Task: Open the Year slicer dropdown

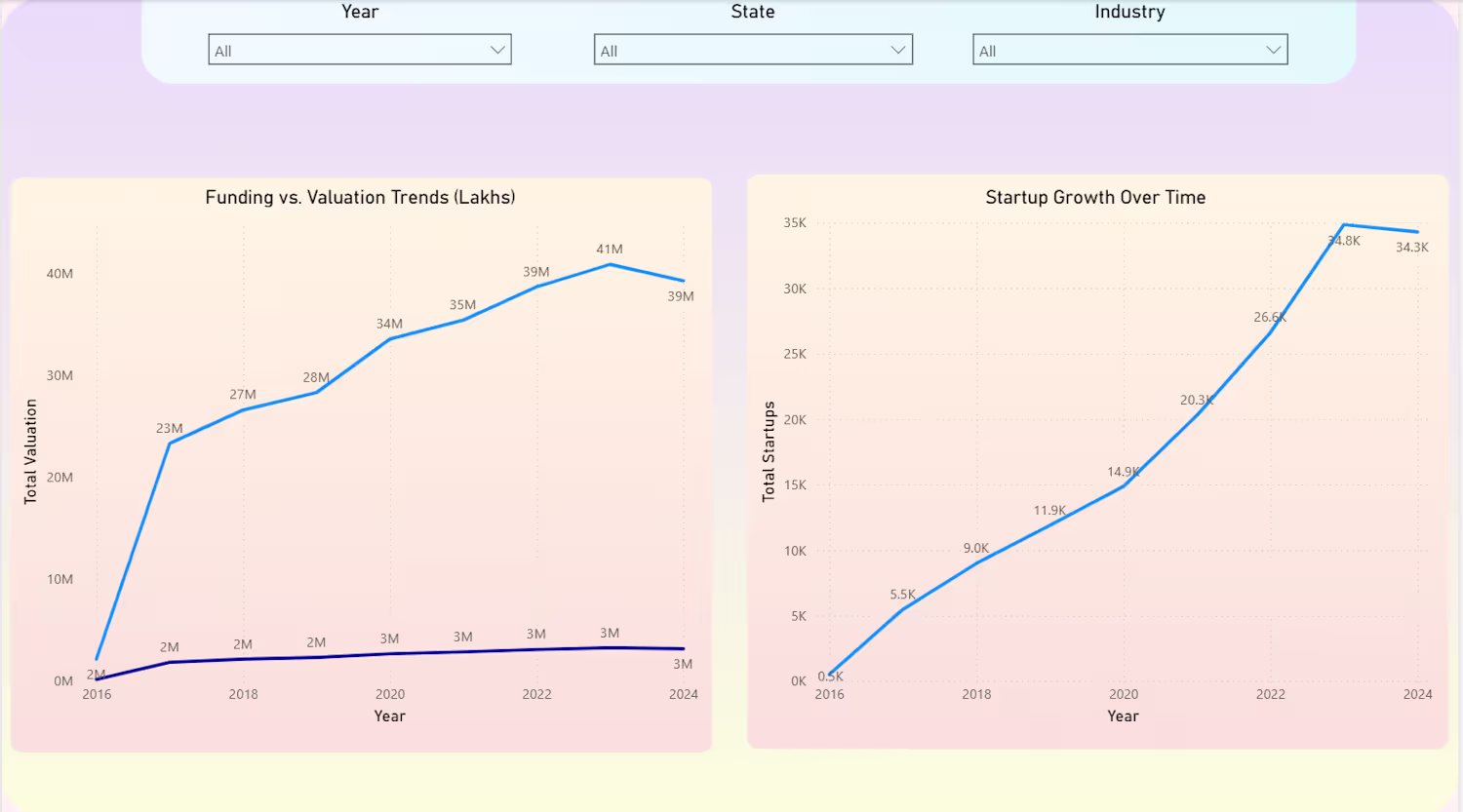Action: [359, 51]
